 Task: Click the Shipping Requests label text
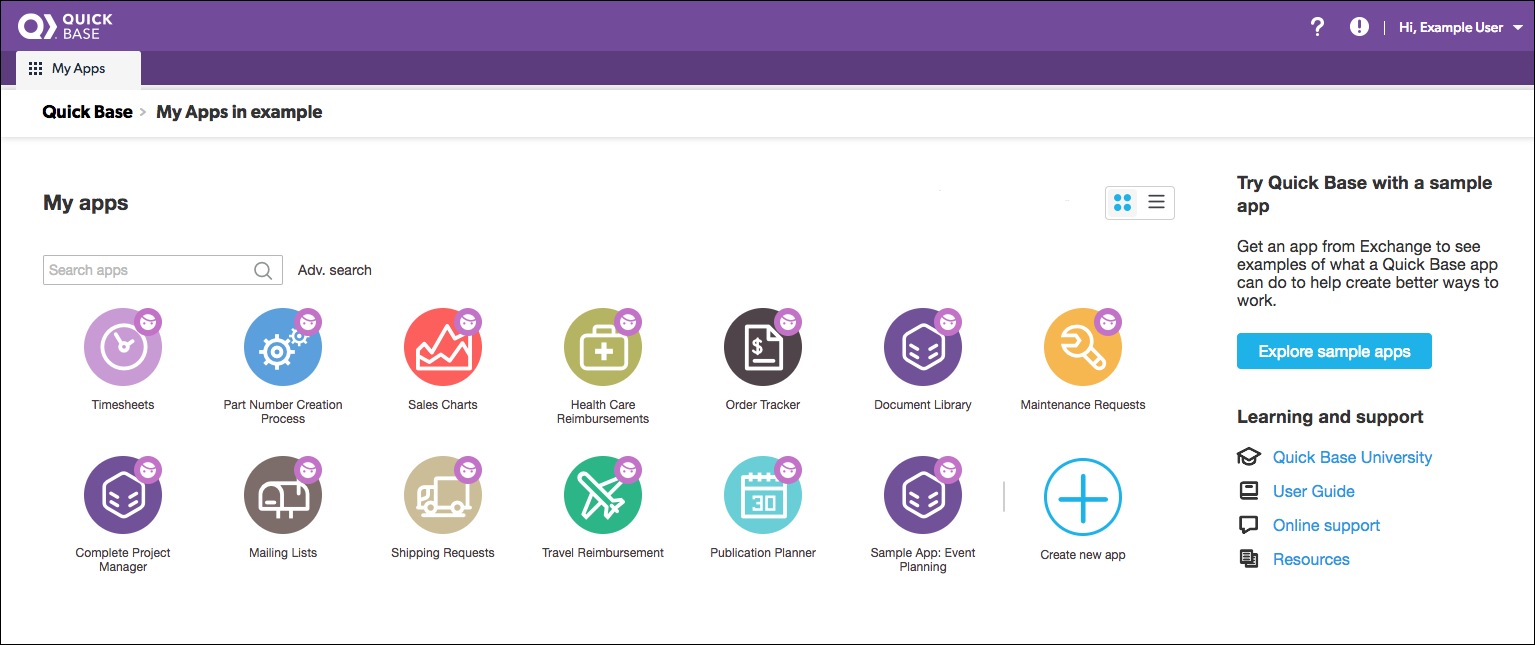tap(443, 553)
